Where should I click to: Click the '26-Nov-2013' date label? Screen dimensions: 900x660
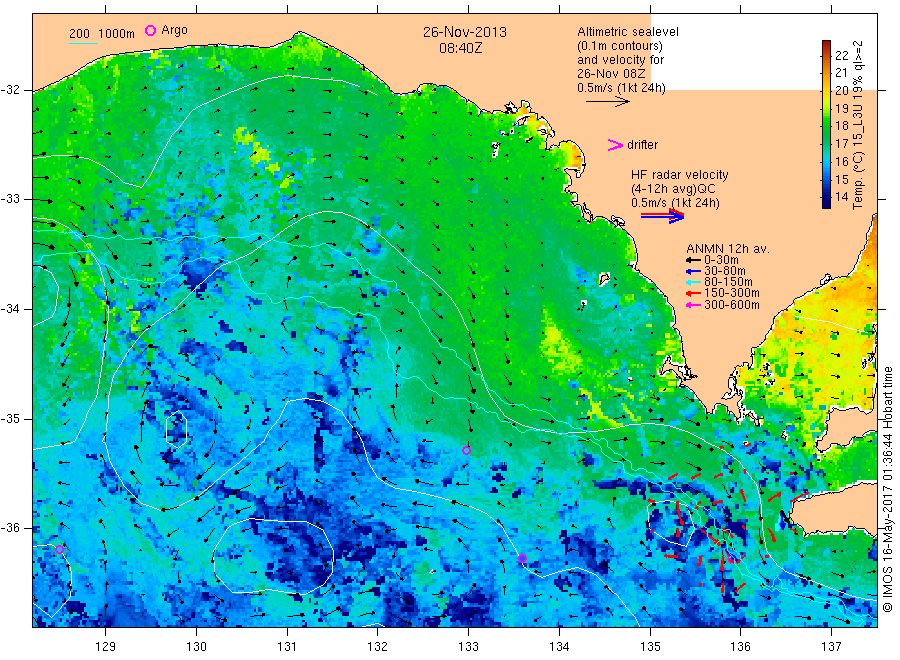coord(465,32)
